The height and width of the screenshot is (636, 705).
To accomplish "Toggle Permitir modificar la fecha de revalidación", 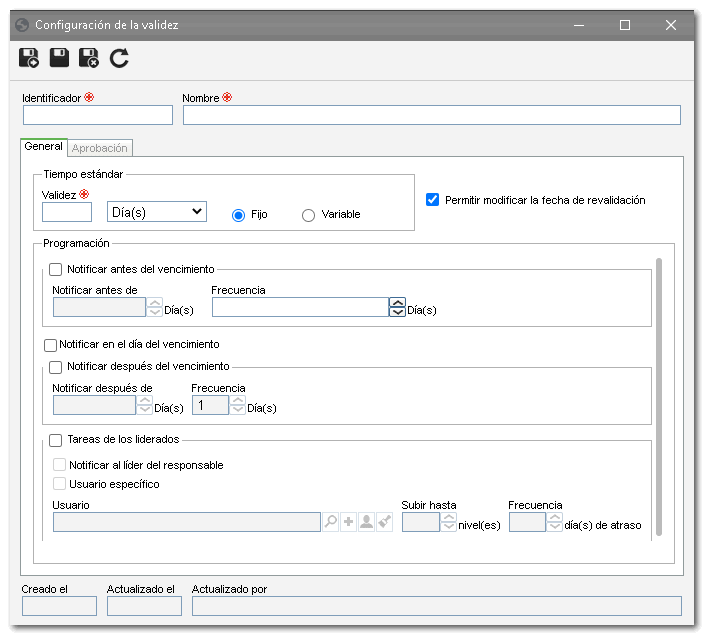I will [x=433, y=200].
